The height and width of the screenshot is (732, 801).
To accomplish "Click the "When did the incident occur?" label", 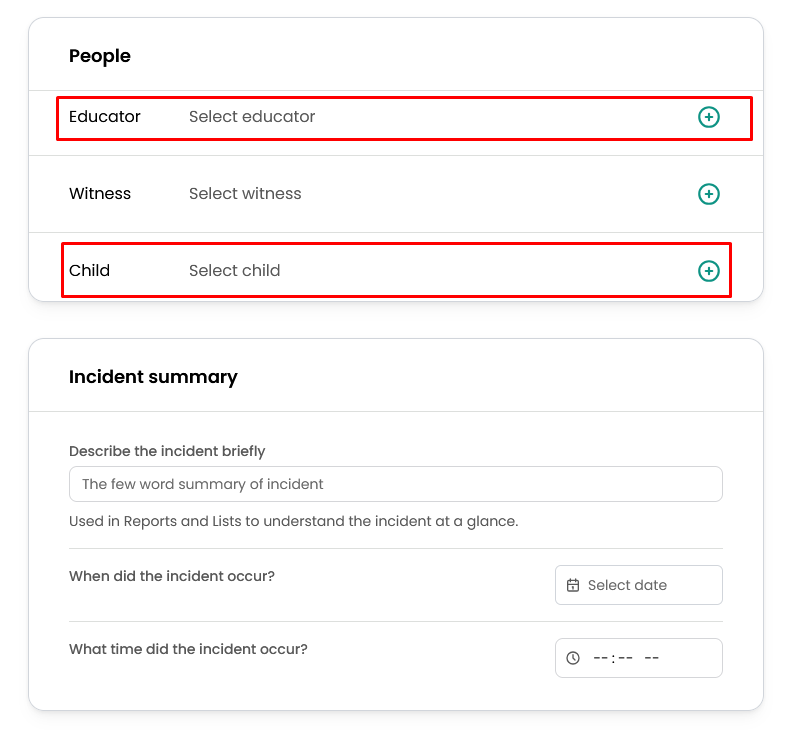I will pyautogui.click(x=171, y=576).
